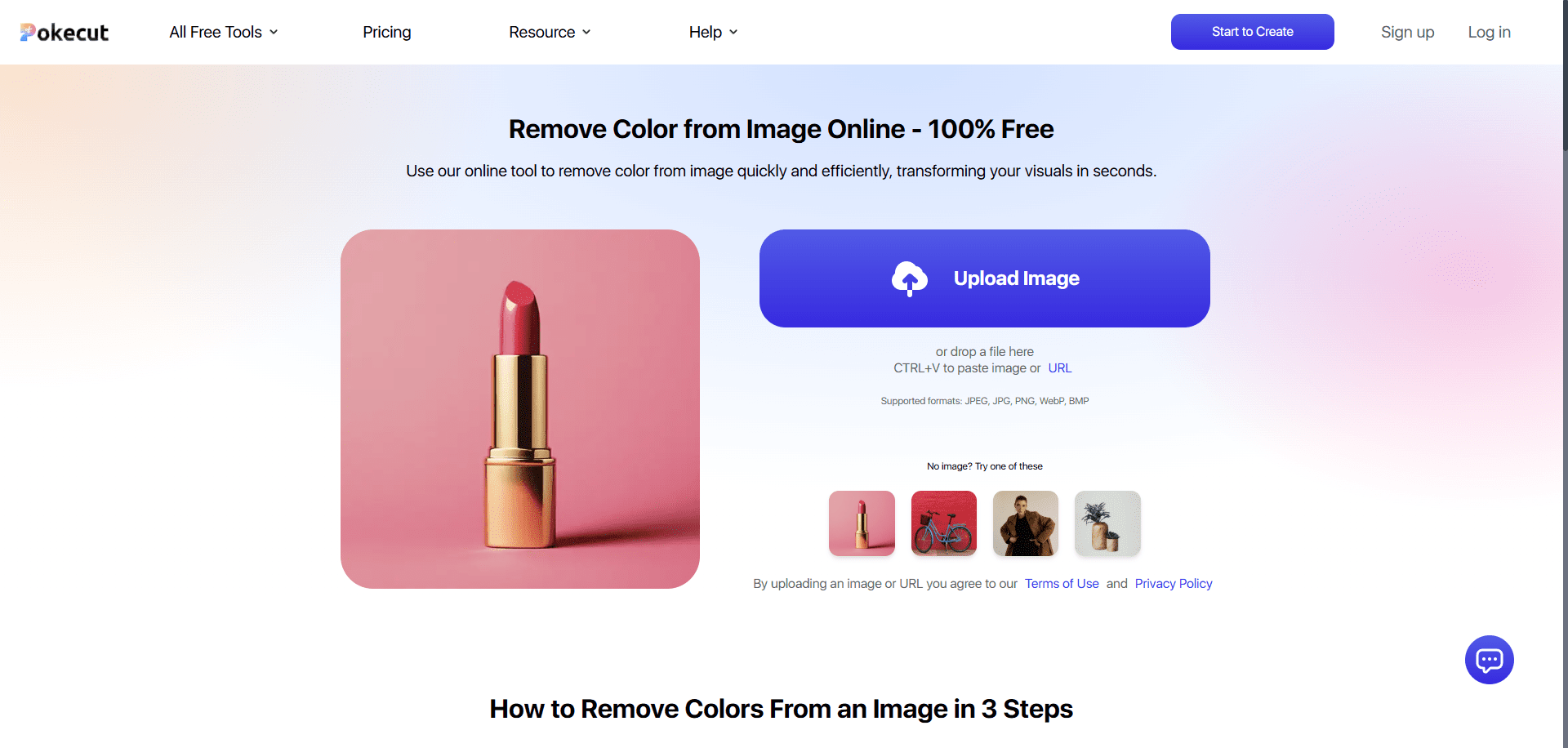
Task: Select the bicycle sample thumbnail
Action: (943, 523)
